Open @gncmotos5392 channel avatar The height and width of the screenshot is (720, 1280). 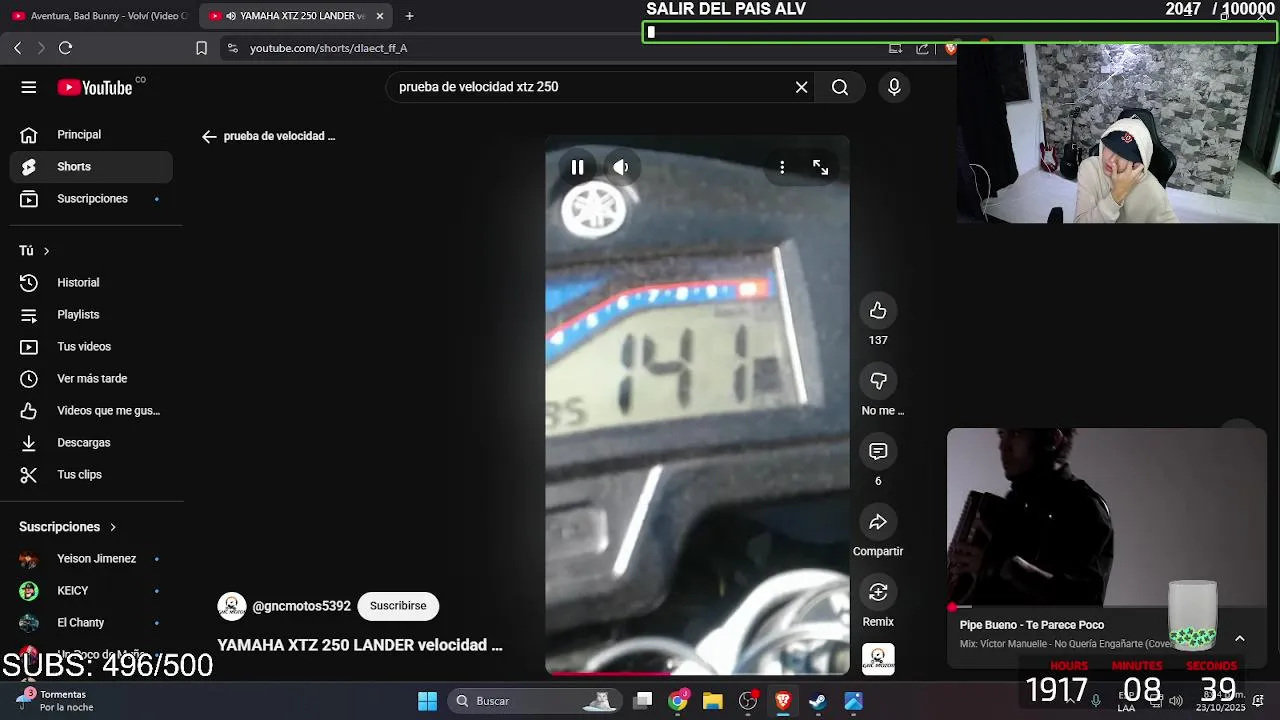pyautogui.click(x=232, y=606)
